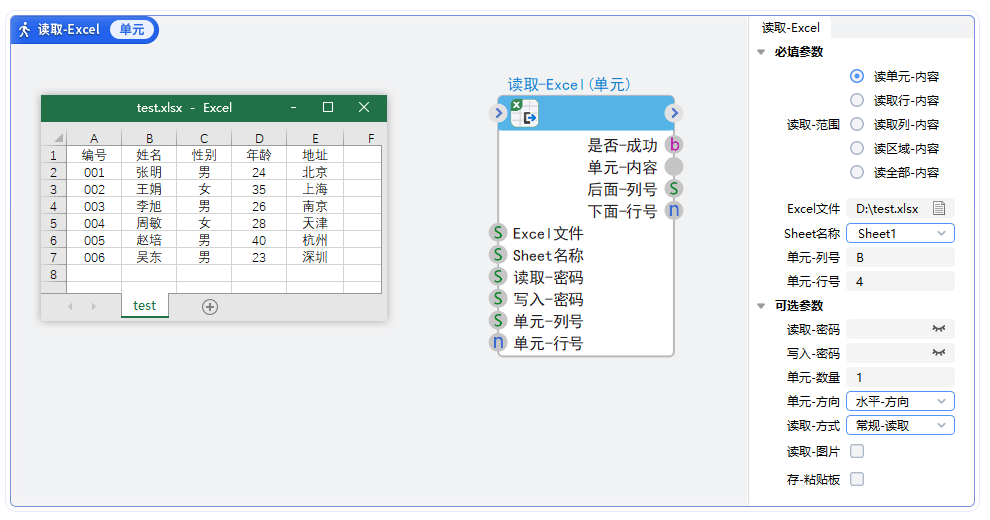Image resolution: width=990 pixels, height=520 pixels.
Task: Select the test sheet tab in Excel
Action: (144, 306)
